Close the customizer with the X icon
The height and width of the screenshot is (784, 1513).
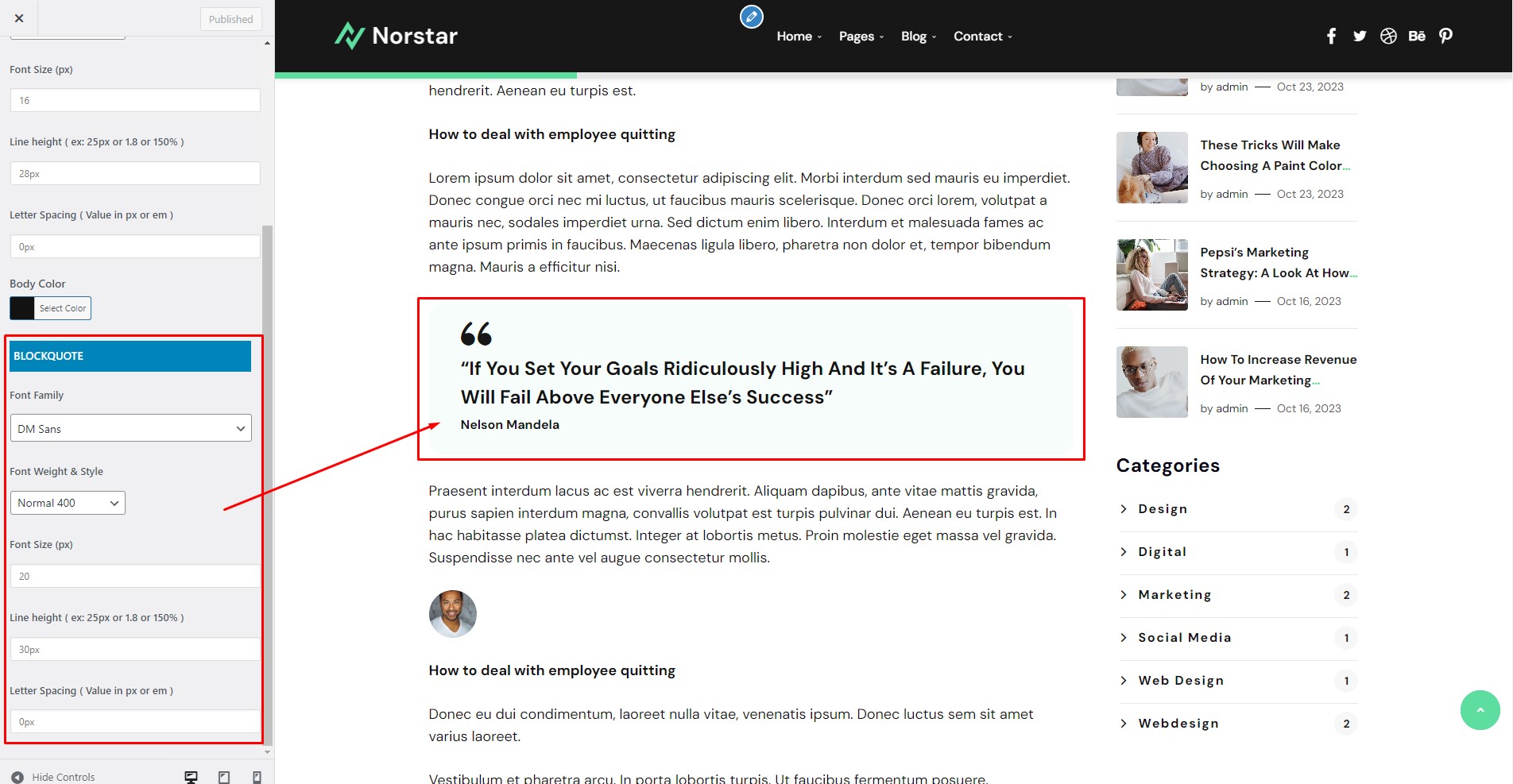(x=19, y=18)
